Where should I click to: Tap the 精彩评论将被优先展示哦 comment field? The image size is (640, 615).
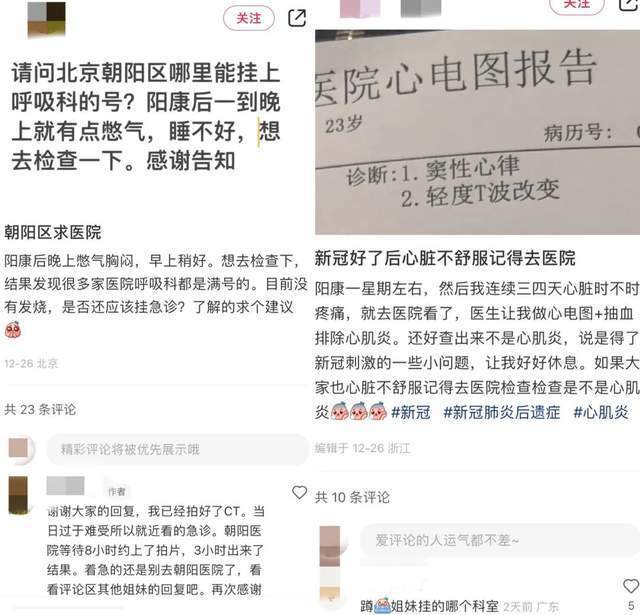click(177, 449)
